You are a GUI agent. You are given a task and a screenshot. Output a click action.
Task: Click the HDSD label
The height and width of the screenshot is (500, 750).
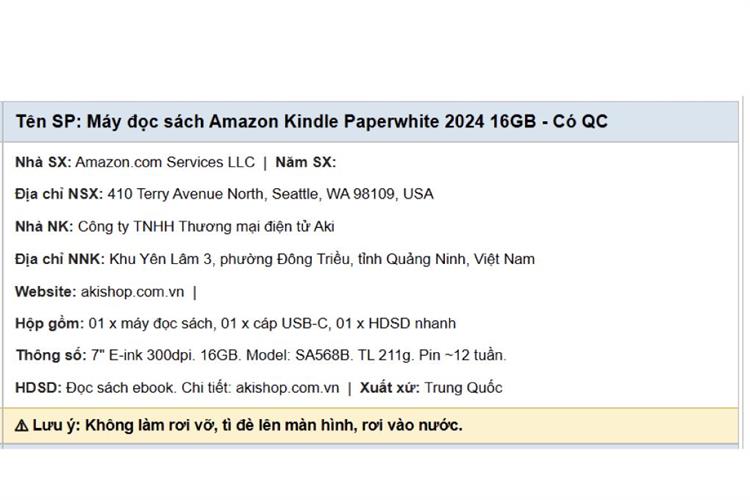coord(38,388)
